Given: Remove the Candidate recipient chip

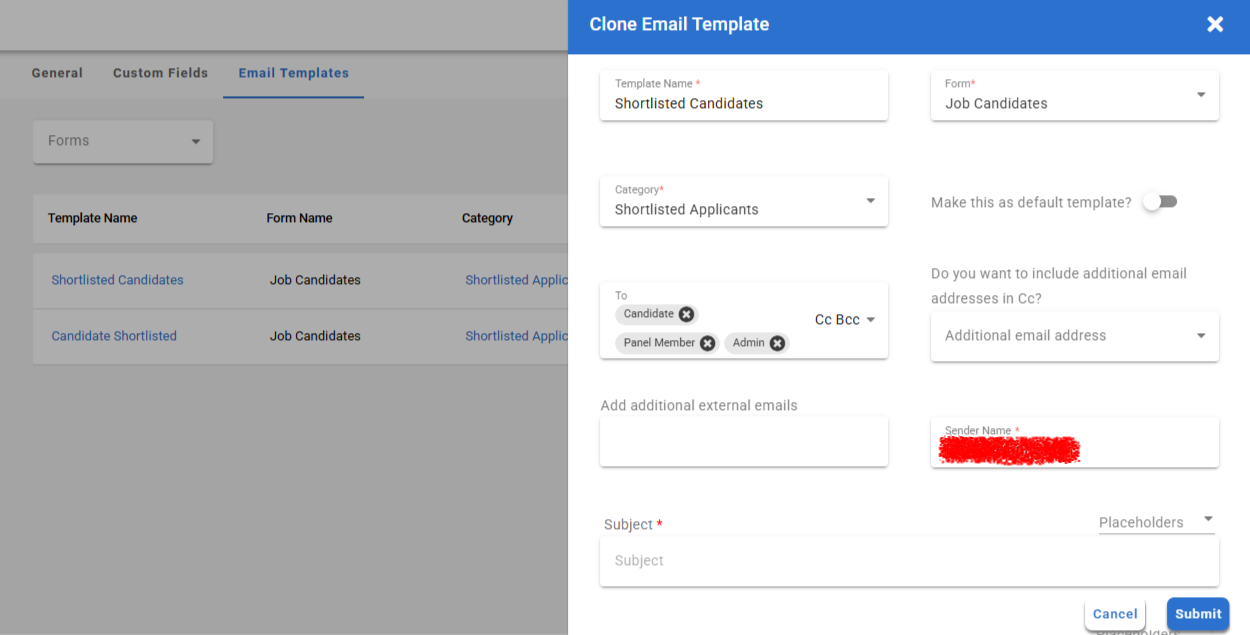Looking at the screenshot, I should pyautogui.click(x=686, y=314).
